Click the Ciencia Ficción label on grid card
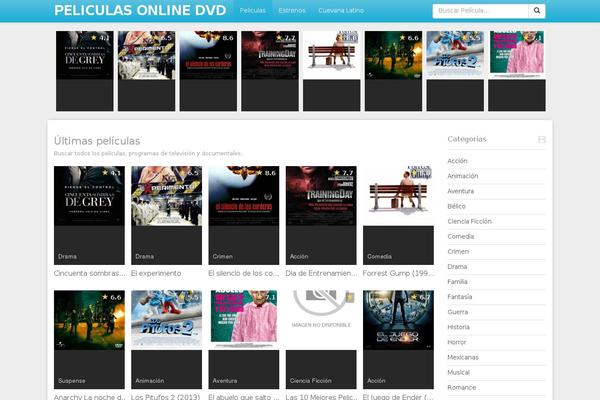This screenshot has height=400, width=600. point(311,381)
